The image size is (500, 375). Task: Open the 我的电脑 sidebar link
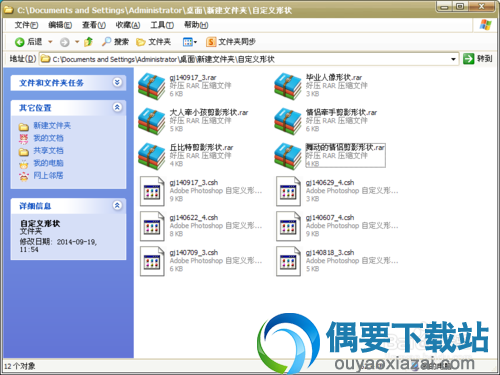[48, 163]
